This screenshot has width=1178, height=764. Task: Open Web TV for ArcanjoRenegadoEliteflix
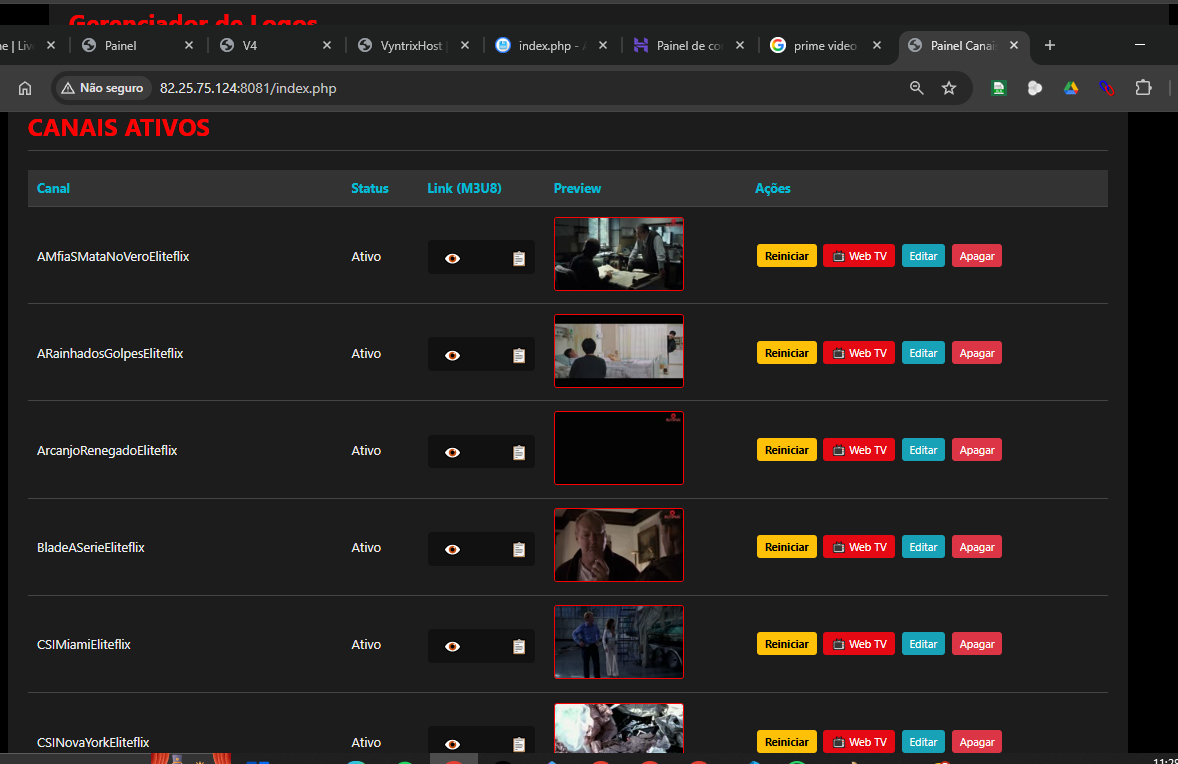(x=859, y=450)
